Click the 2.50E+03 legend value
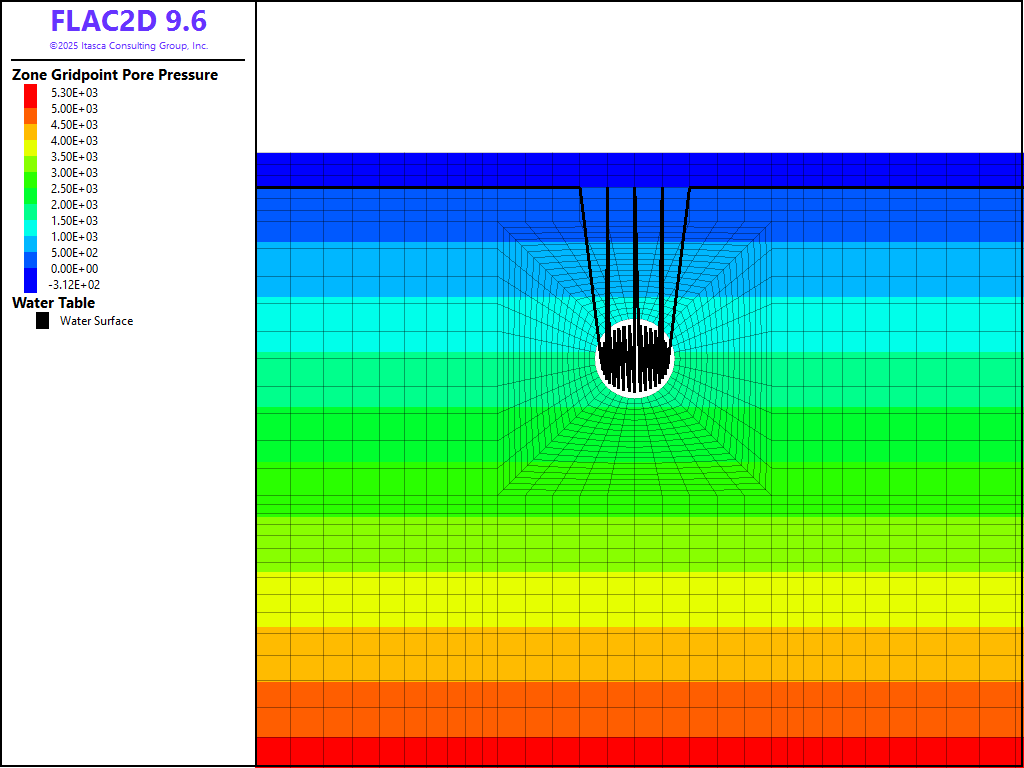 [x=75, y=189]
